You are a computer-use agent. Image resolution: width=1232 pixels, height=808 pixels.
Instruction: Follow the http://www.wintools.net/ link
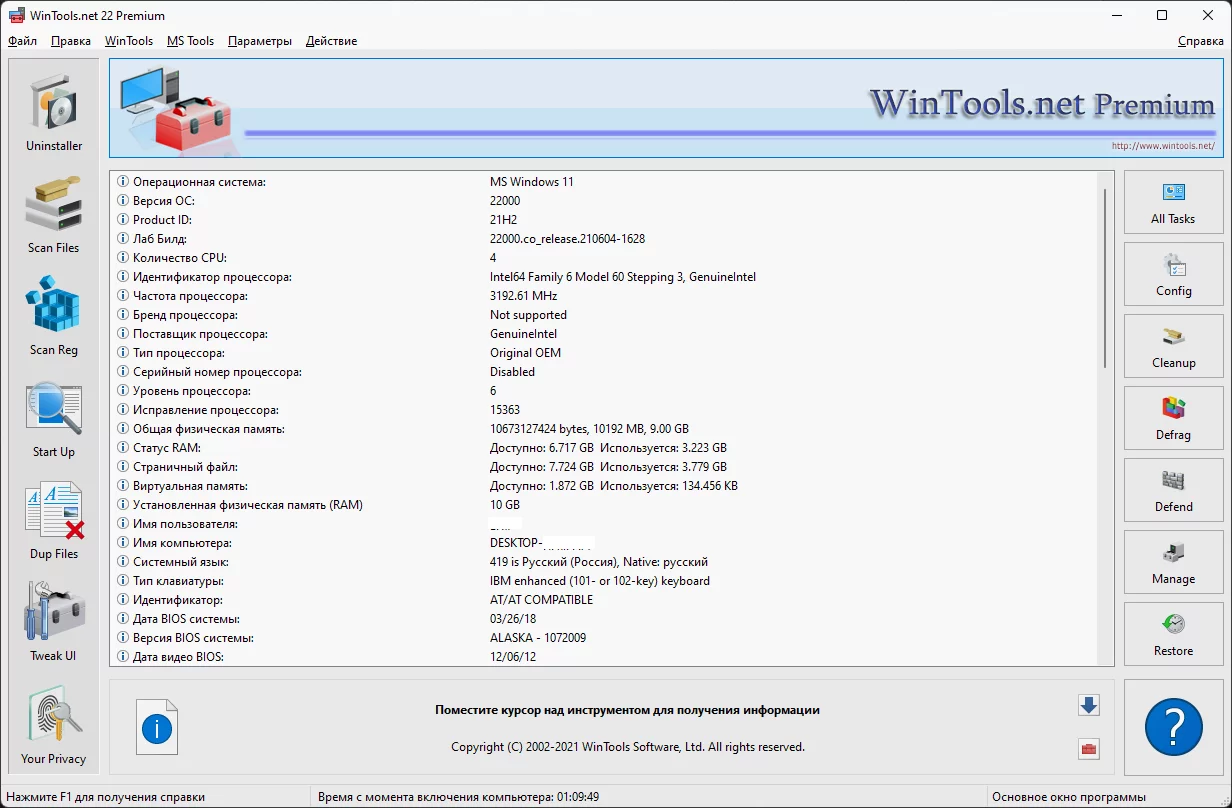click(x=1163, y=146)
